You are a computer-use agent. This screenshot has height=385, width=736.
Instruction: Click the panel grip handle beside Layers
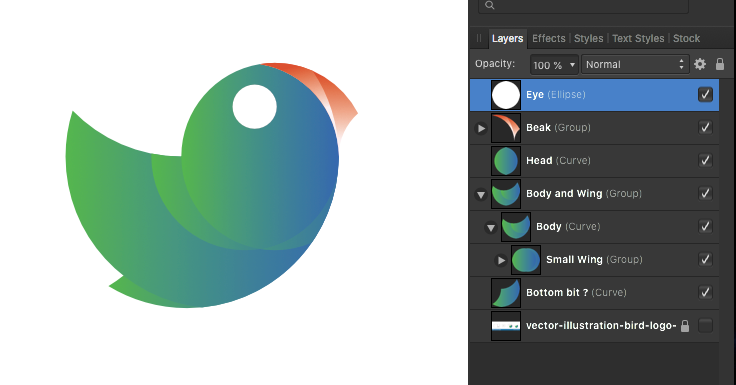click(479, 38)
